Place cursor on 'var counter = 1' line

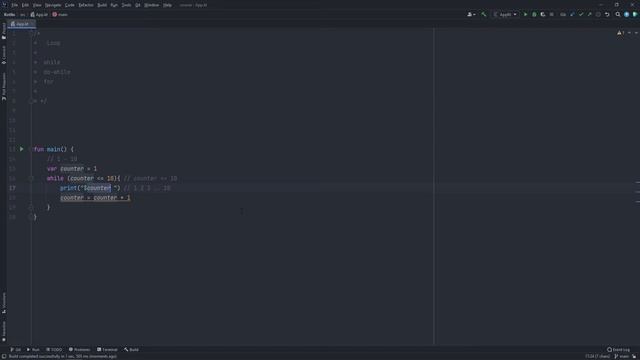click(72, 169)
